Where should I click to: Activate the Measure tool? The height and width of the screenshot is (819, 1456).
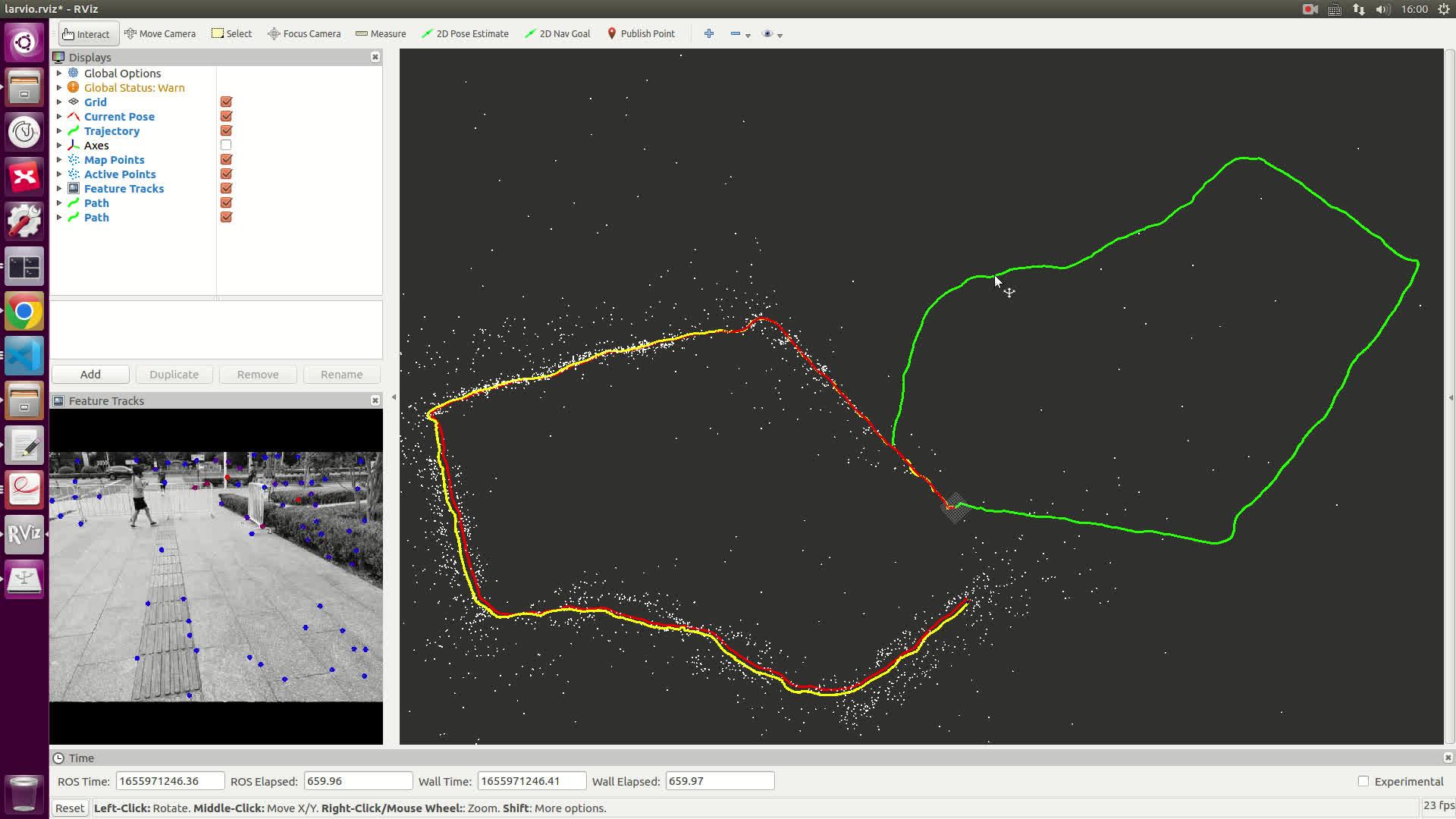(381, 33)
